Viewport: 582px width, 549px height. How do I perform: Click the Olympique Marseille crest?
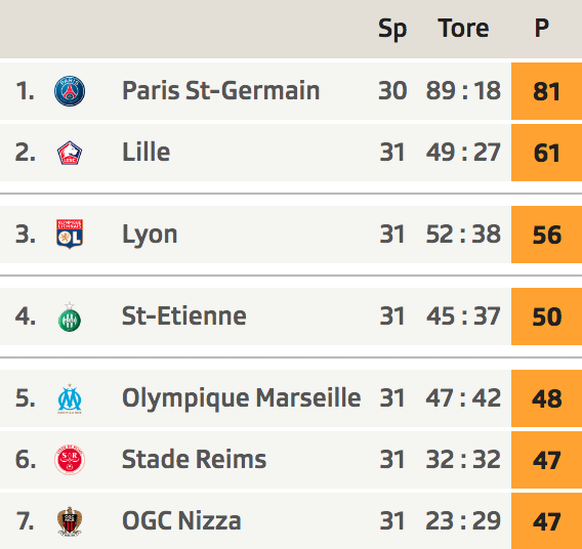(x=69, y=399)
